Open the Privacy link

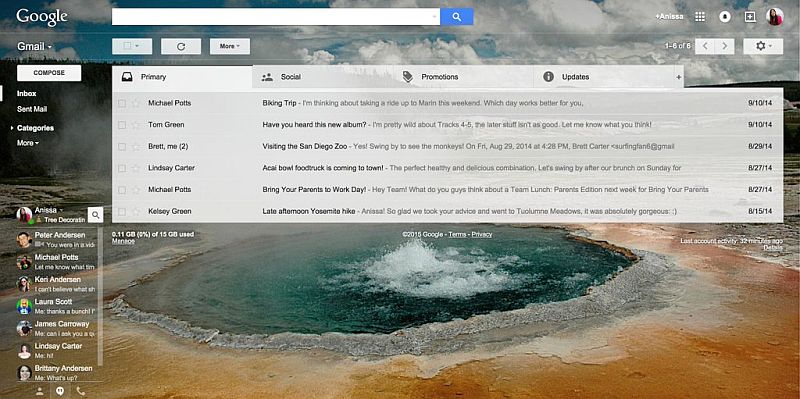click(482, 234)
